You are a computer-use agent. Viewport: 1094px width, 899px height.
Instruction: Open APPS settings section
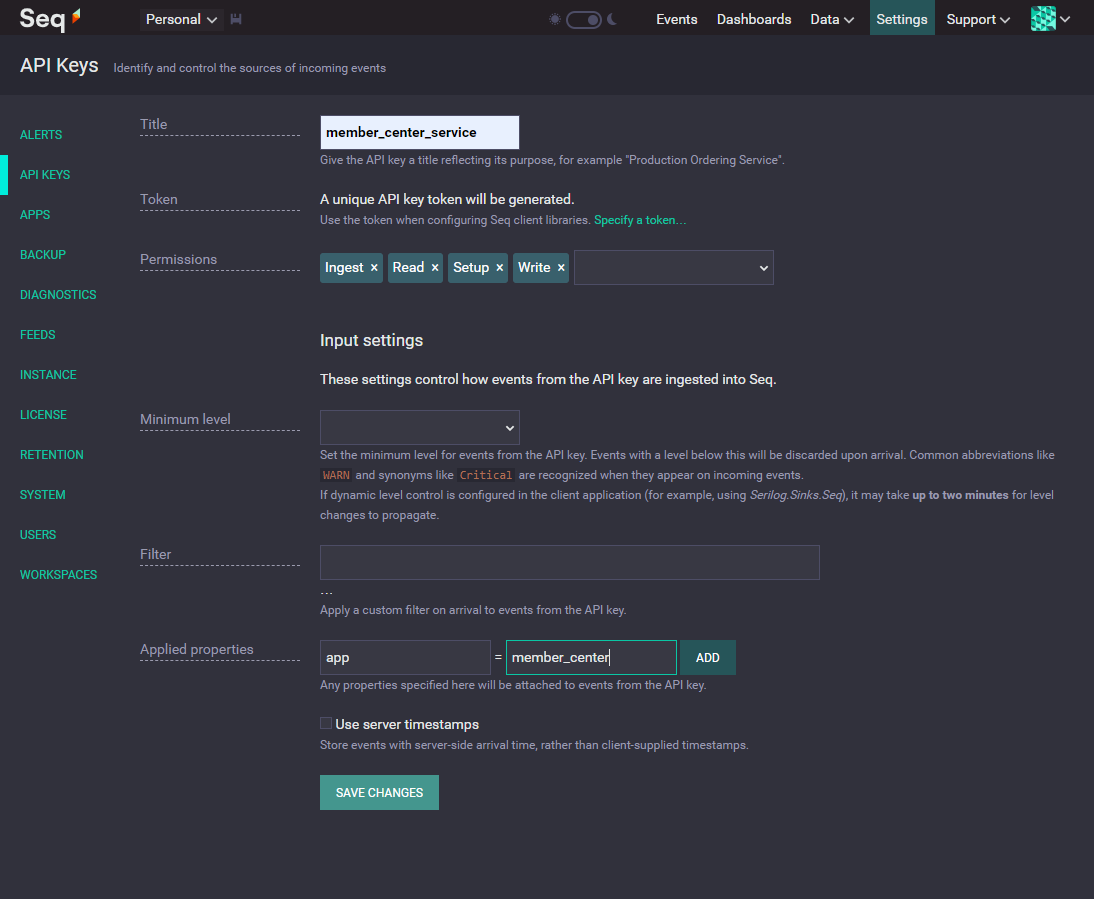[x=35, y=215]
